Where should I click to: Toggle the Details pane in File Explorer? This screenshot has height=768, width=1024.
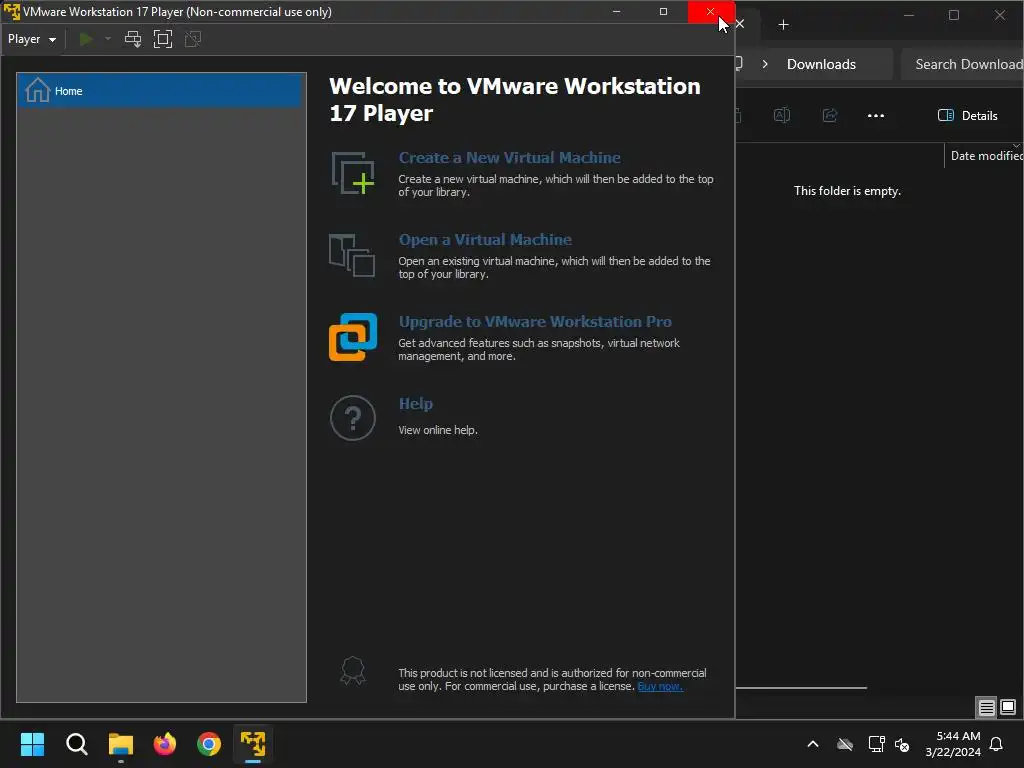pos(968,116)
